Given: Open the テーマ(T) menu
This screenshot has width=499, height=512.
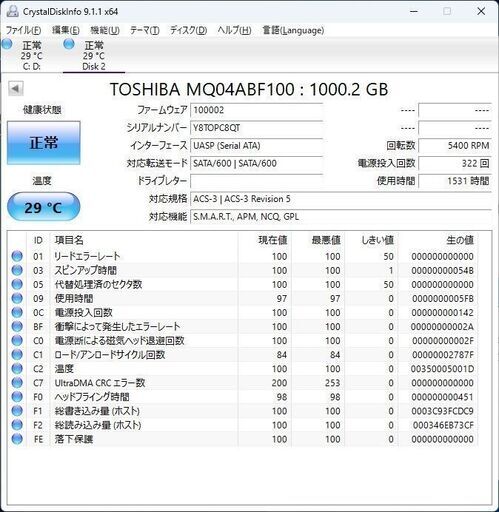Looking at the screenshot, I should [145, 30].
